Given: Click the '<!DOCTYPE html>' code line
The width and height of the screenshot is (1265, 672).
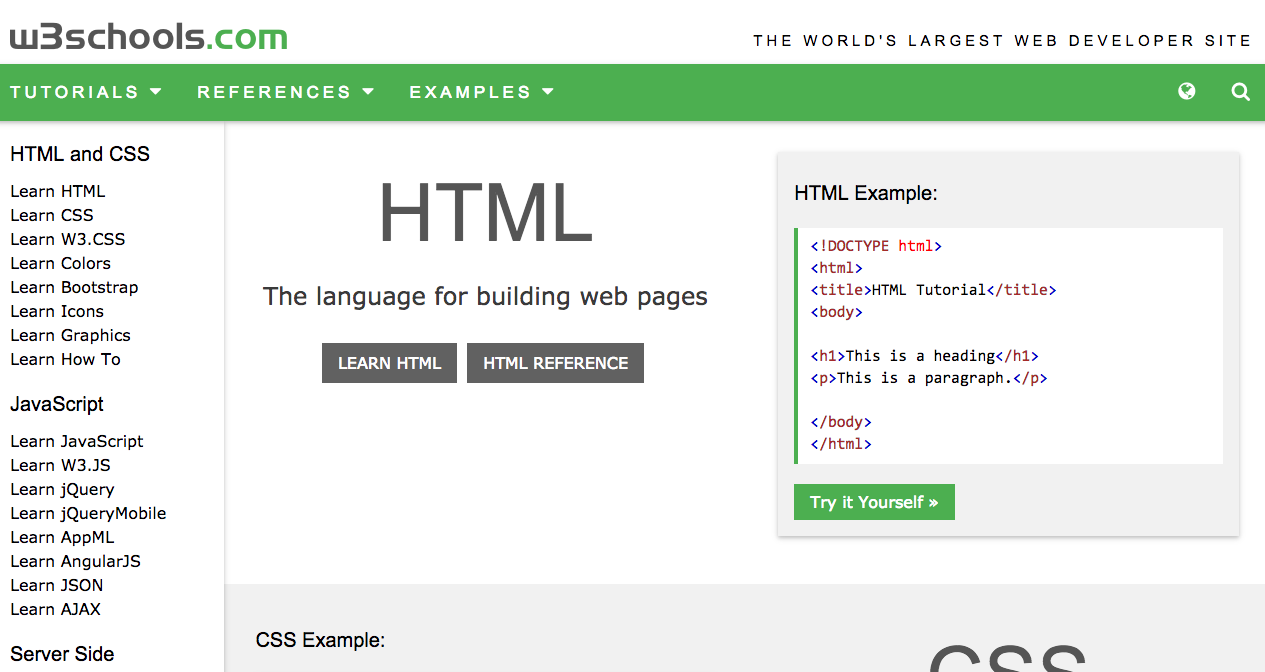Looking at the screenshot, I should tap(876, 245).
